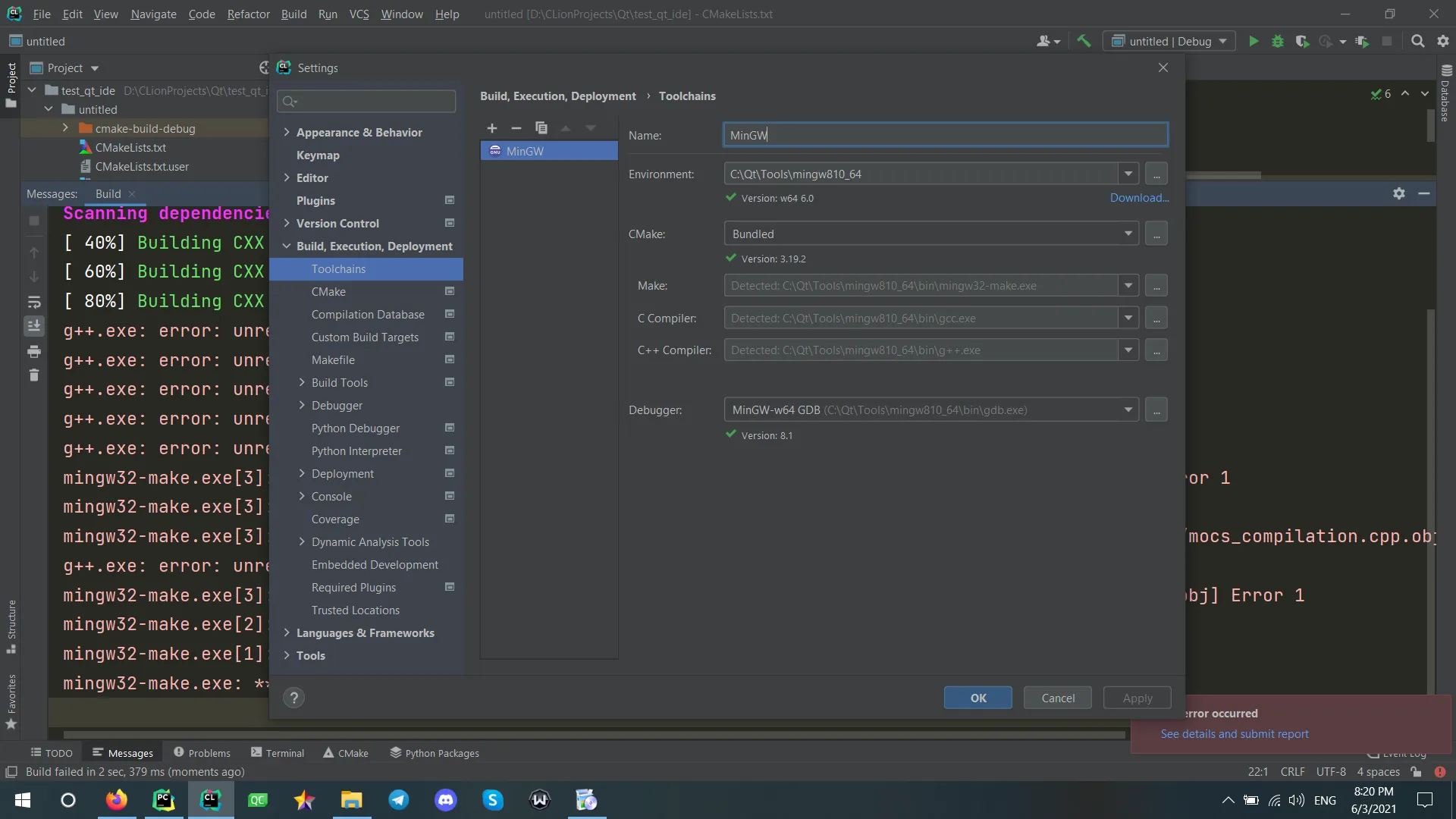The width and height of the screenshot is (1456, 819).
Task: Click the Download... link
Action: (x=1139, y=198)
